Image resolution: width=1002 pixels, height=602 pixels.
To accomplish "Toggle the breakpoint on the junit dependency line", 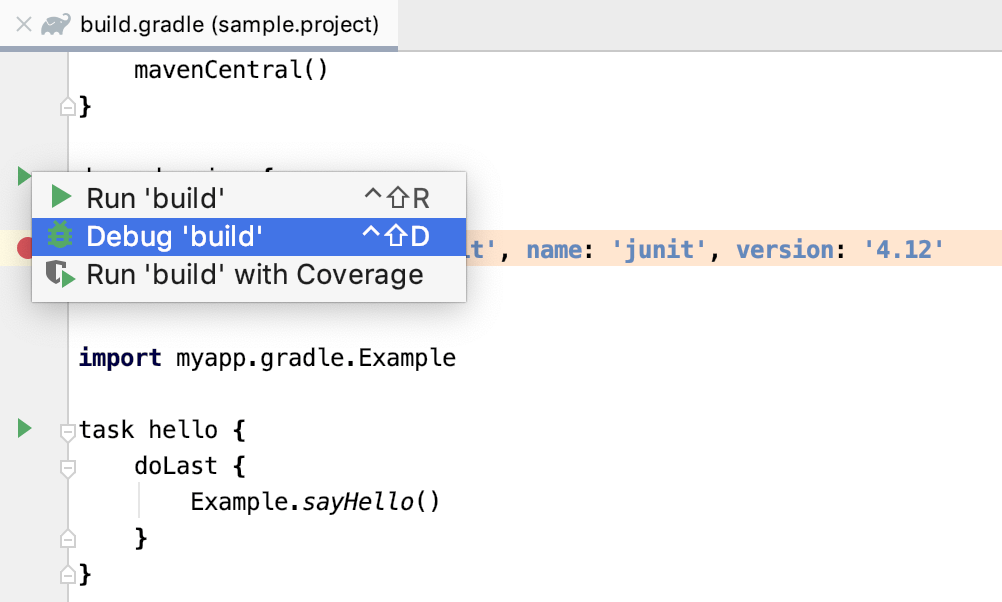I will [x=24, y=249].
